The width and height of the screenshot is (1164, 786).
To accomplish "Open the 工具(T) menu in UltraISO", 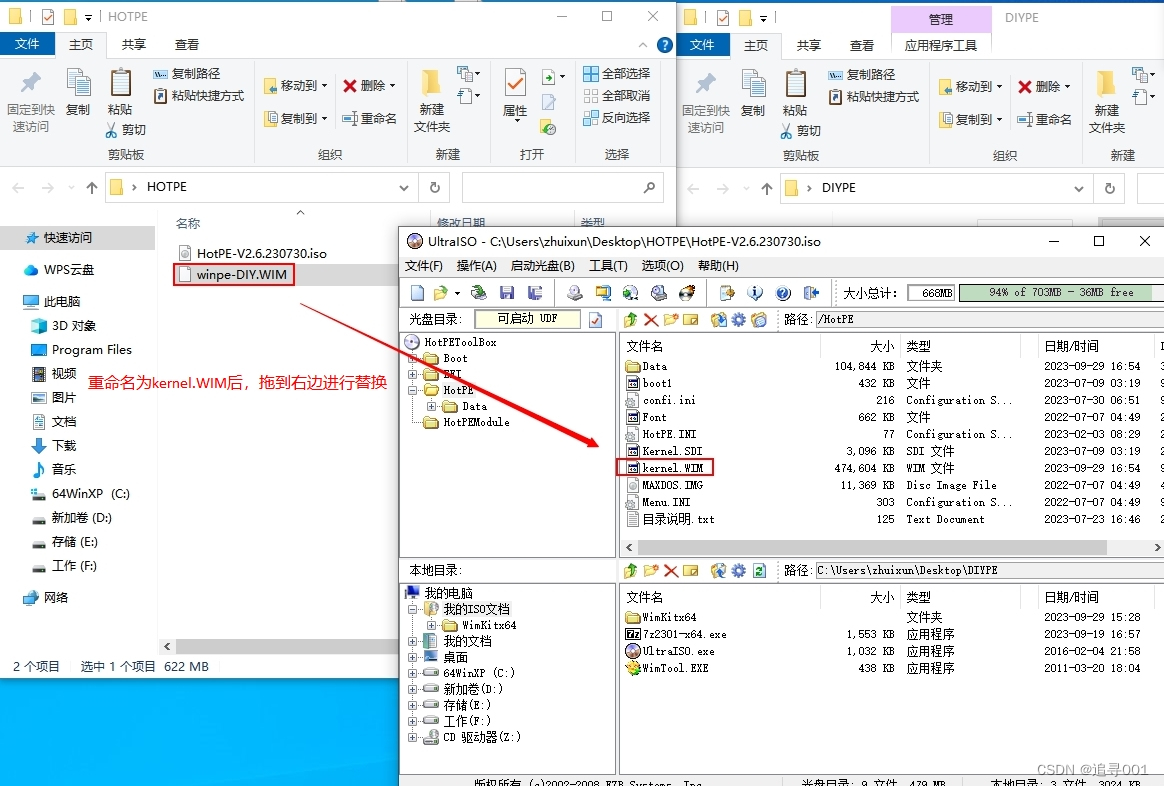I will [x=609, y=266].
